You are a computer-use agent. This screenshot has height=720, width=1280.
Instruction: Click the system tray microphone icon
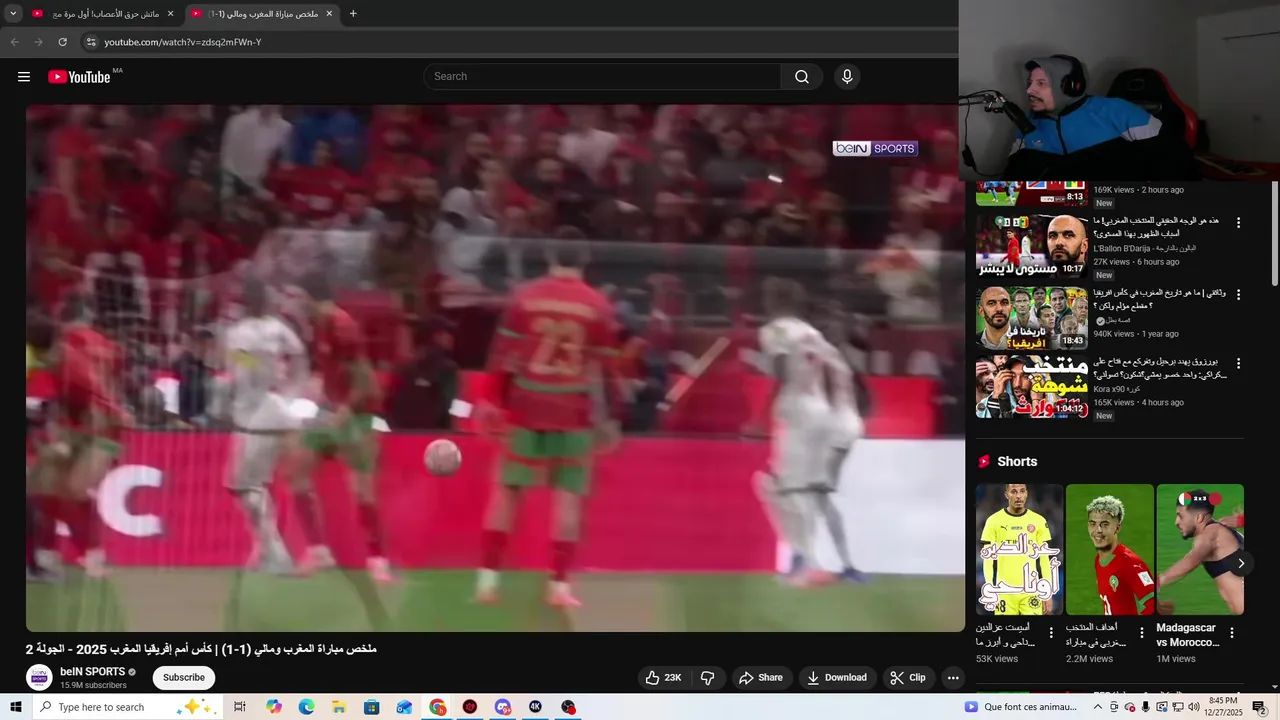[x=1145, y=707]
